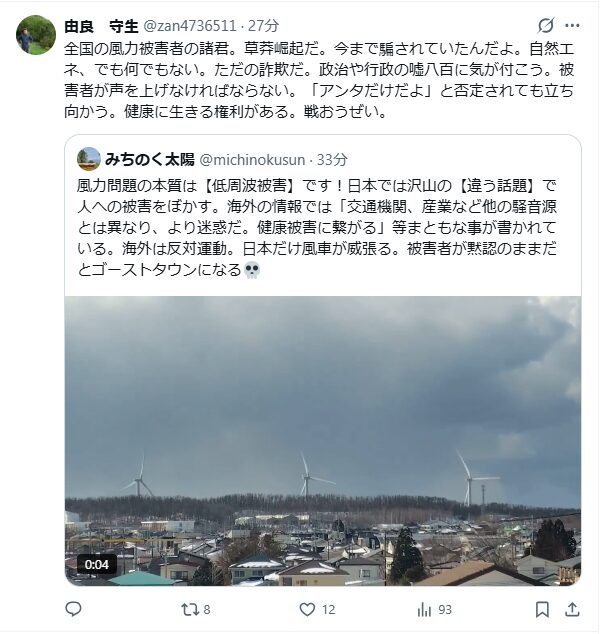Click the みちのく太陽 name in the quoted post

150,159
